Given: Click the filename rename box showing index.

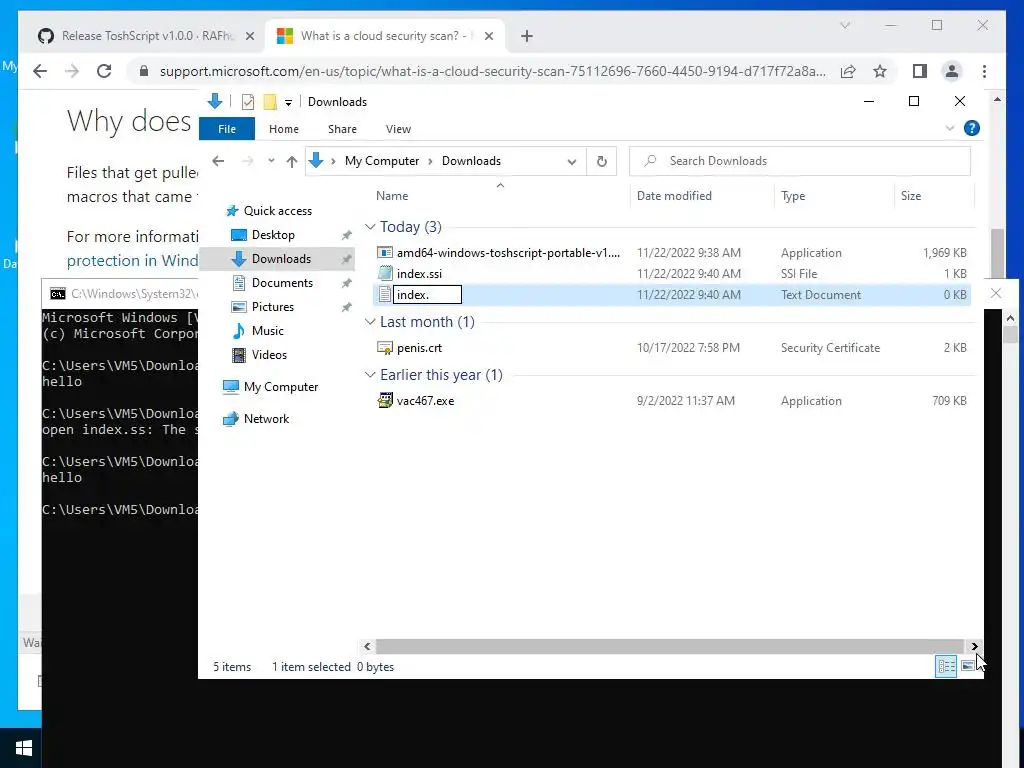Looking at the screenshot, I should point(427,295).
